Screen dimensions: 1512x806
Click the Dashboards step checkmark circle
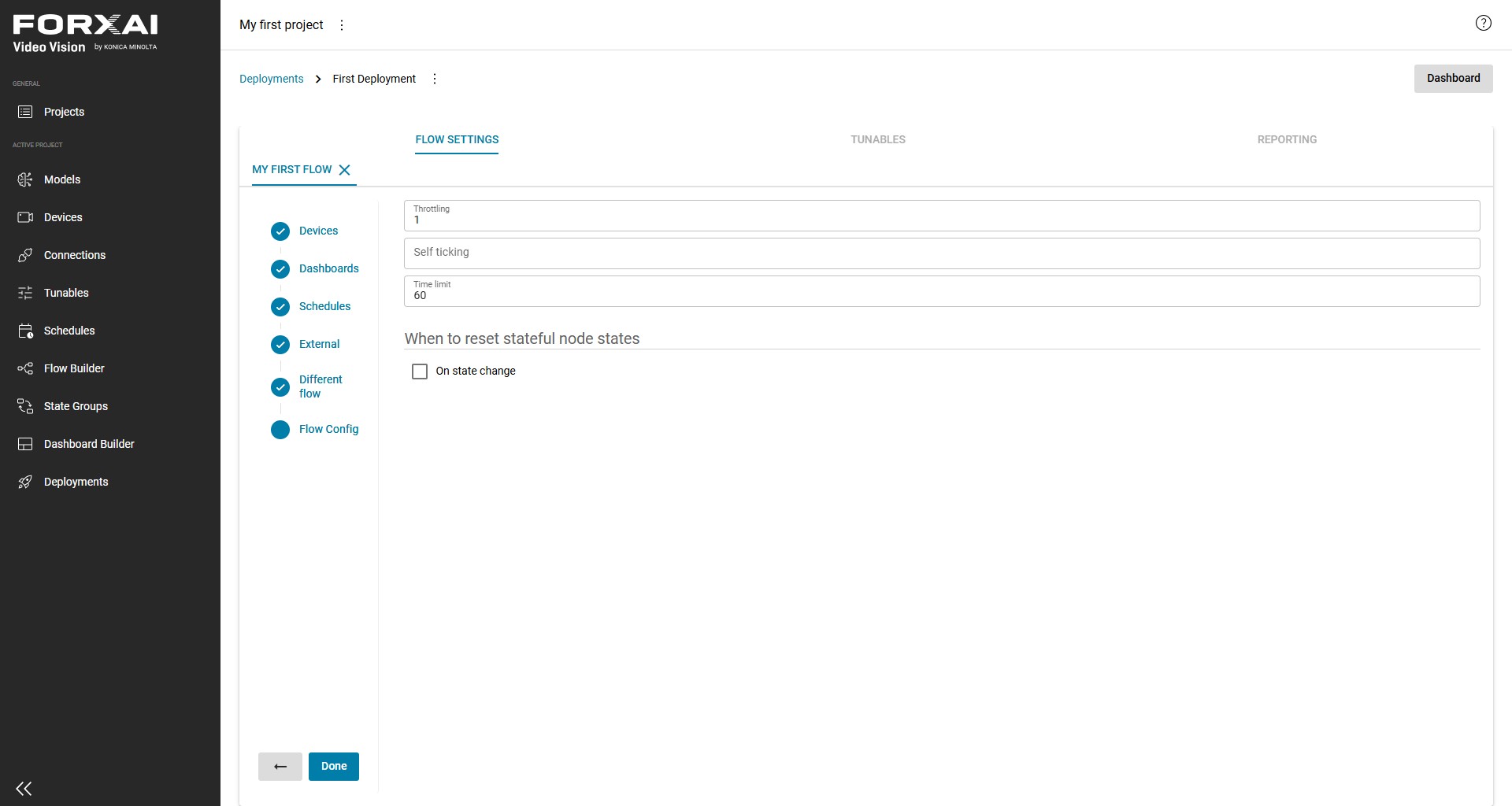point(280,269)
